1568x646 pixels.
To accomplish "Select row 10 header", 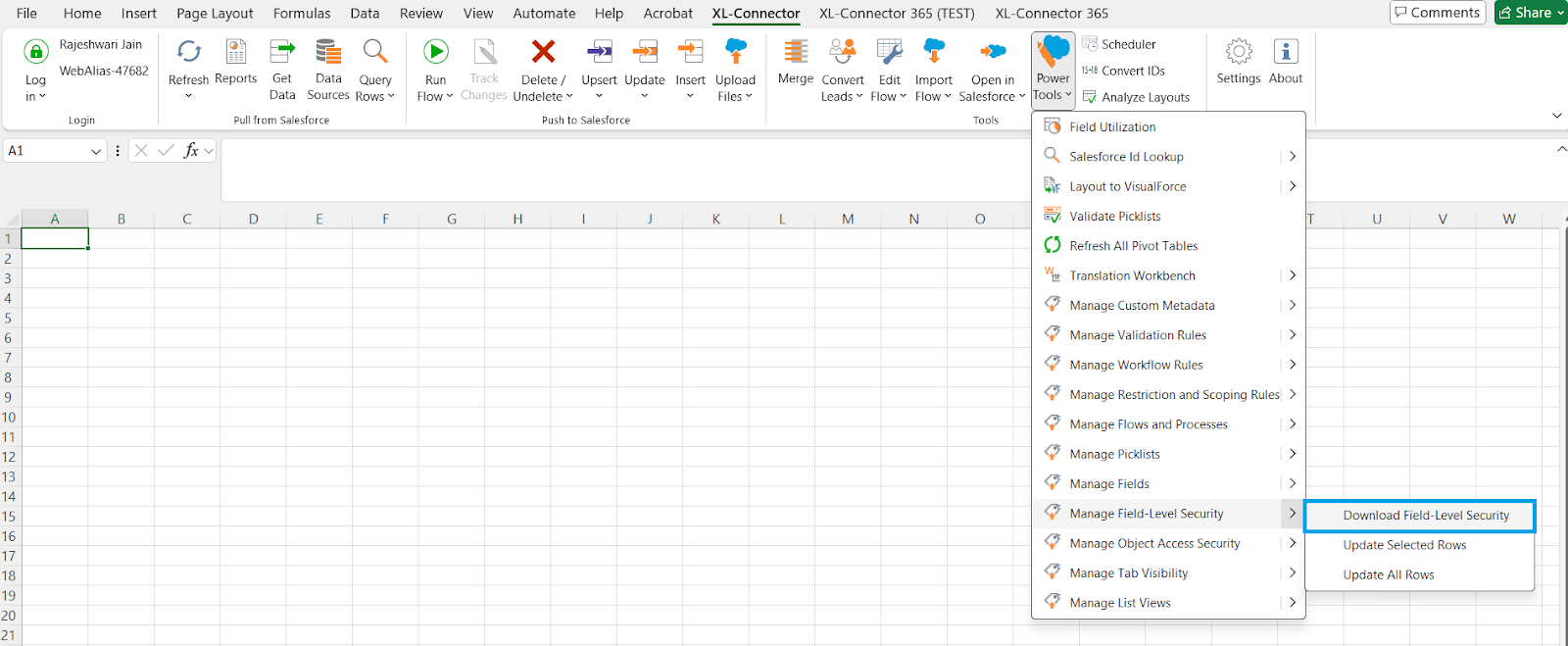I will coord(9,418).
